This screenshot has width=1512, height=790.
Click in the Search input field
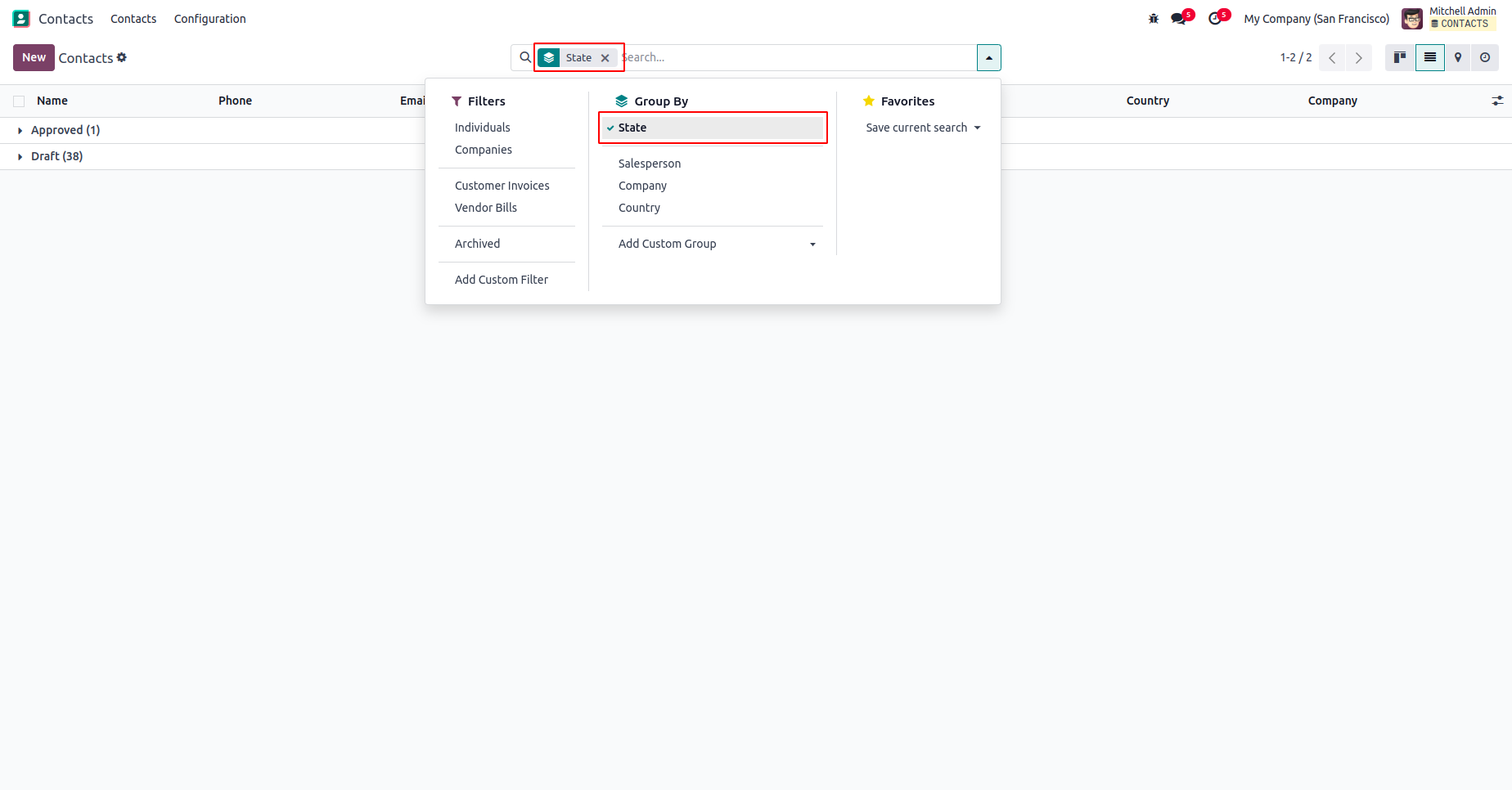[x=794, y=57]
